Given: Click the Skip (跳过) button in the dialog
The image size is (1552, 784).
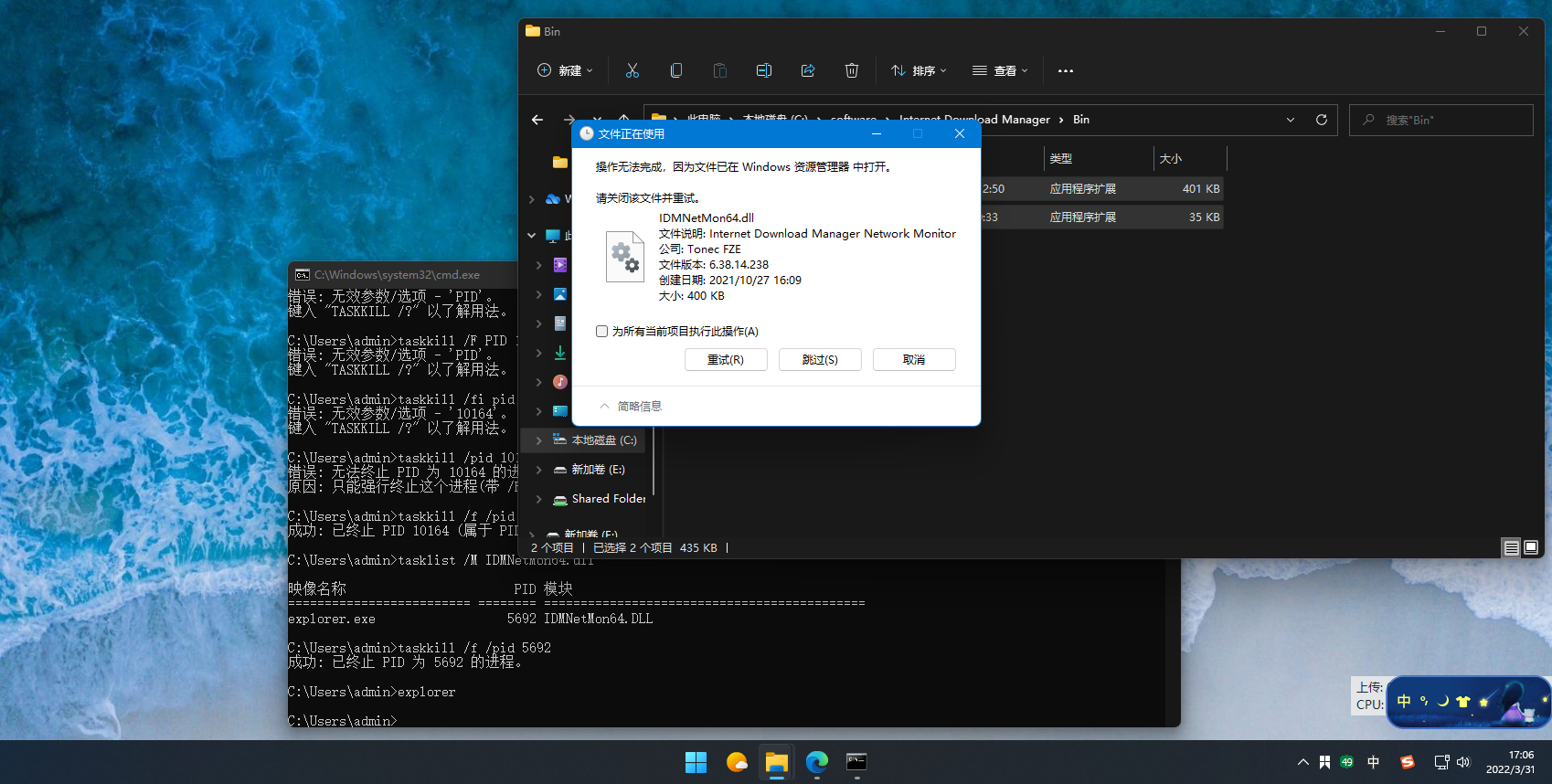Looking at the screenshot, I should tap(820, 360).
